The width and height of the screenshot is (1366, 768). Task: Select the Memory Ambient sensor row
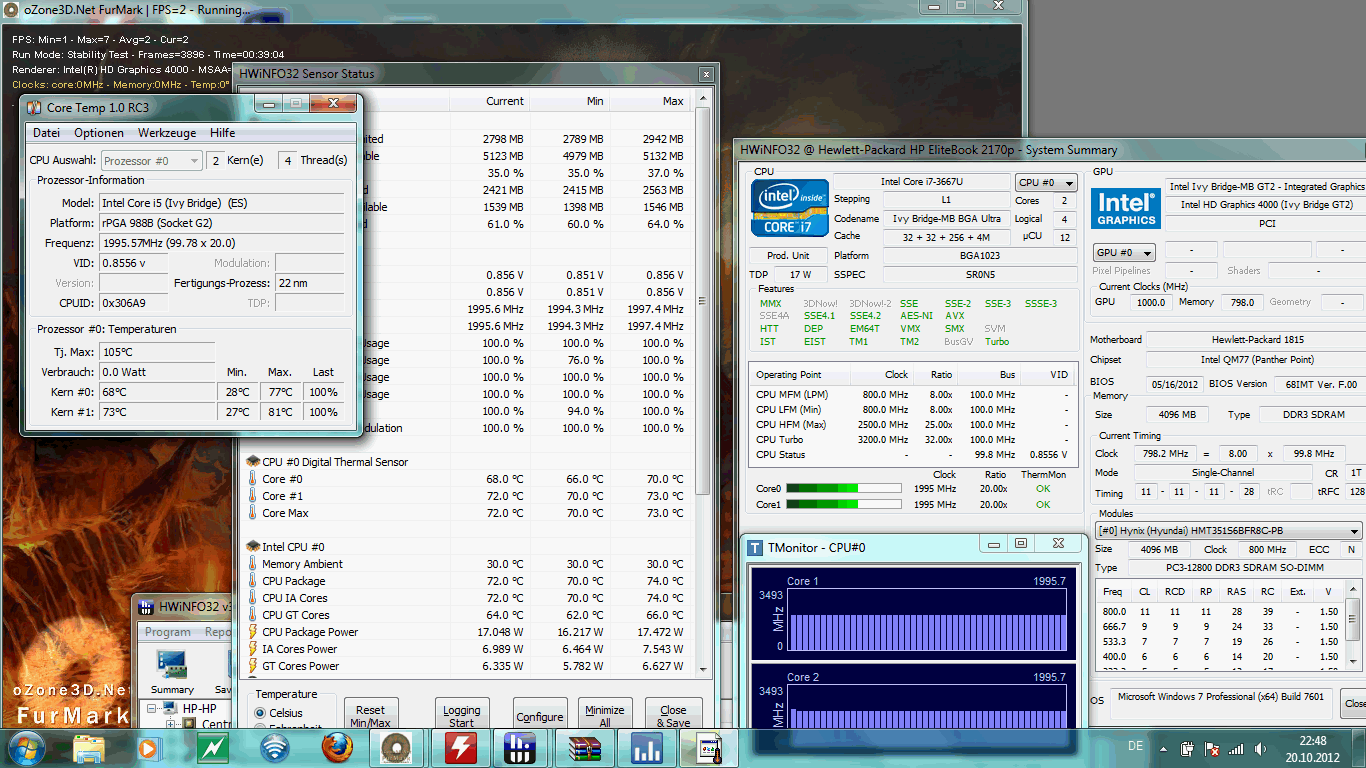pos(469,564)
